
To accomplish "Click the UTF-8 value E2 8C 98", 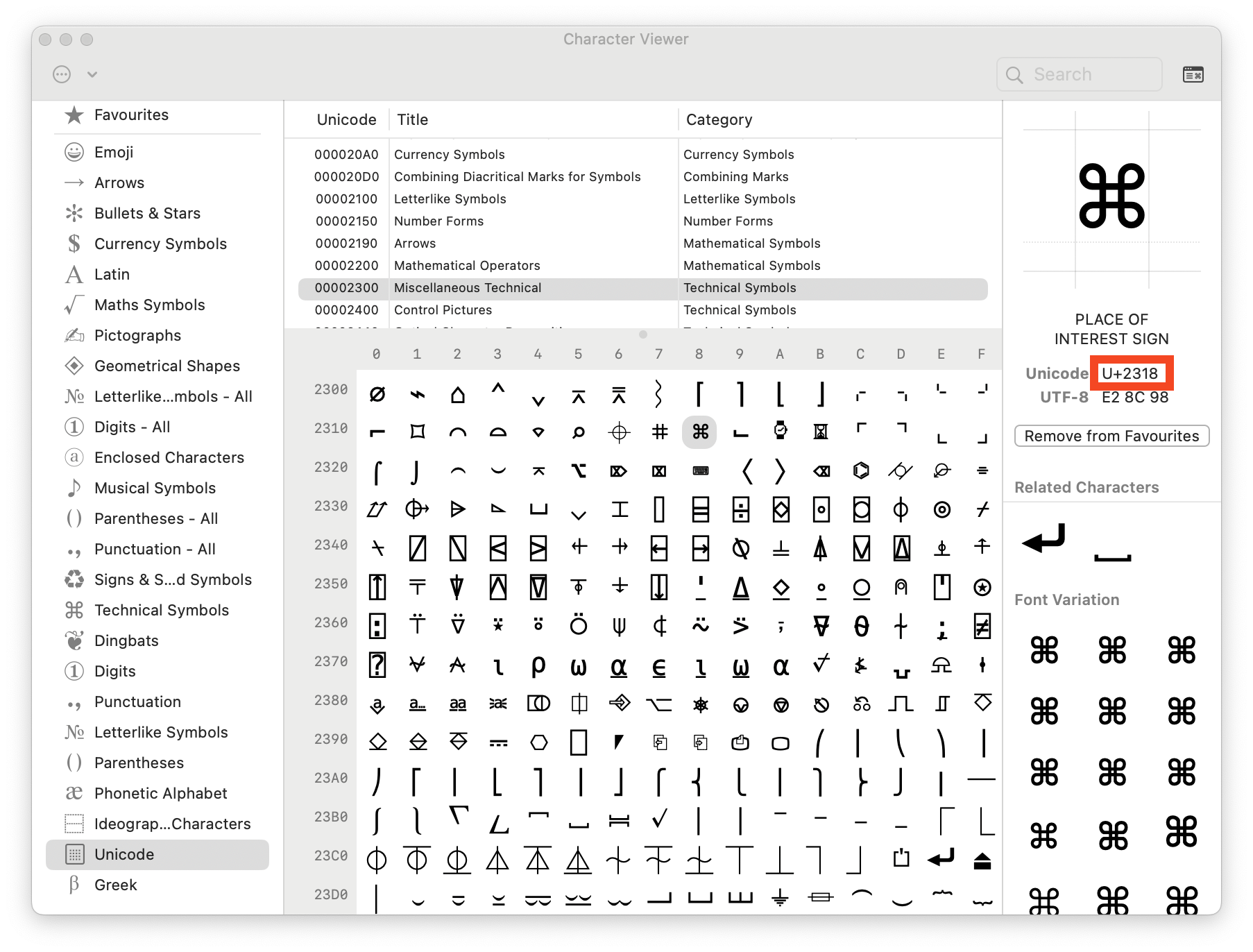I will 1135,398.
